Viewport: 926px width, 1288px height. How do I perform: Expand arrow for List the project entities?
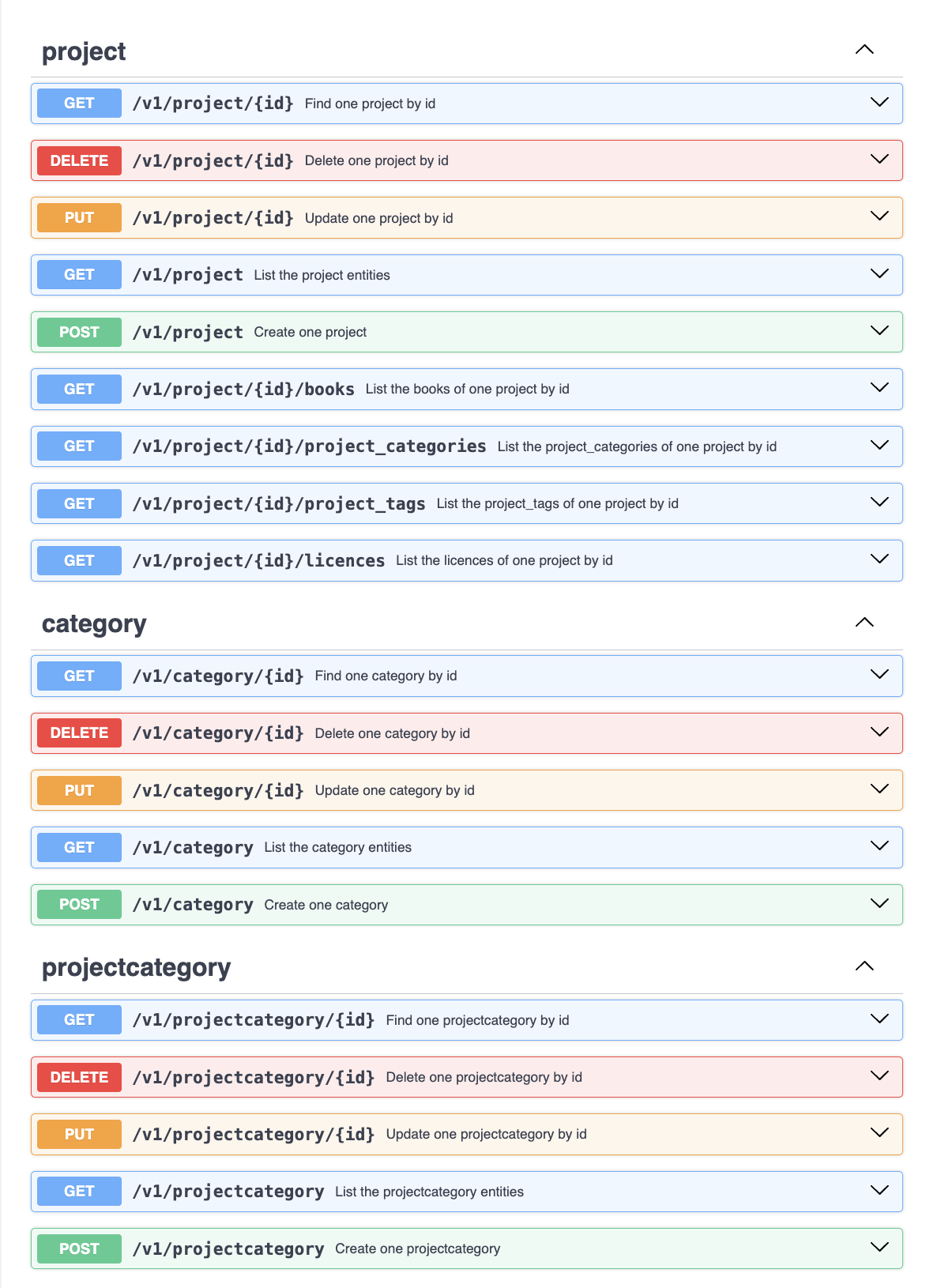coord(879,274)
